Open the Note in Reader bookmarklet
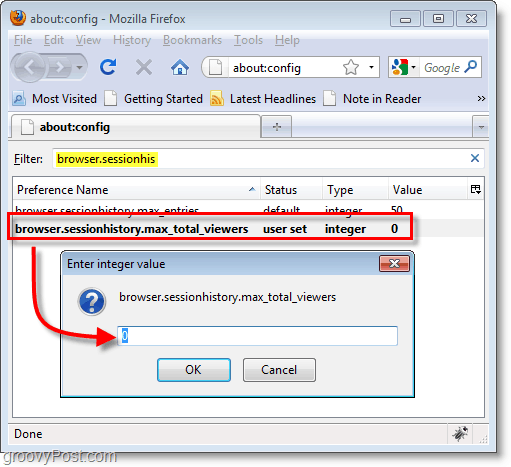Viewport: 511px width, 467px height. 372,99
